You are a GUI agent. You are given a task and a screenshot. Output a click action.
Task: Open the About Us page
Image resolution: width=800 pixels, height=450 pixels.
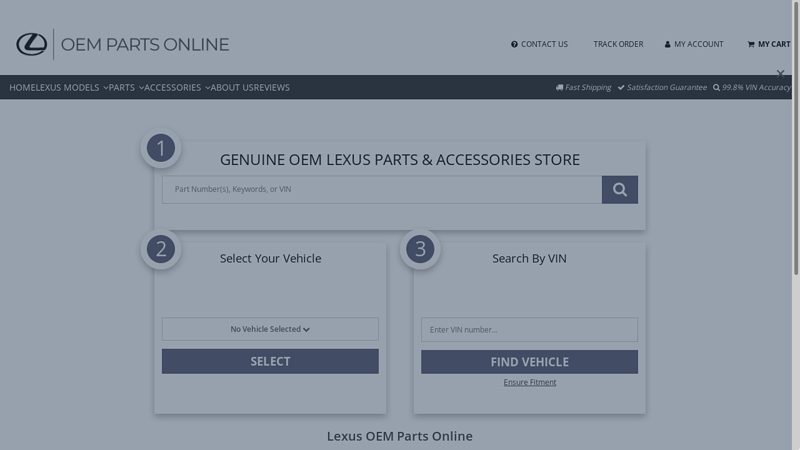tap(230, 88)
